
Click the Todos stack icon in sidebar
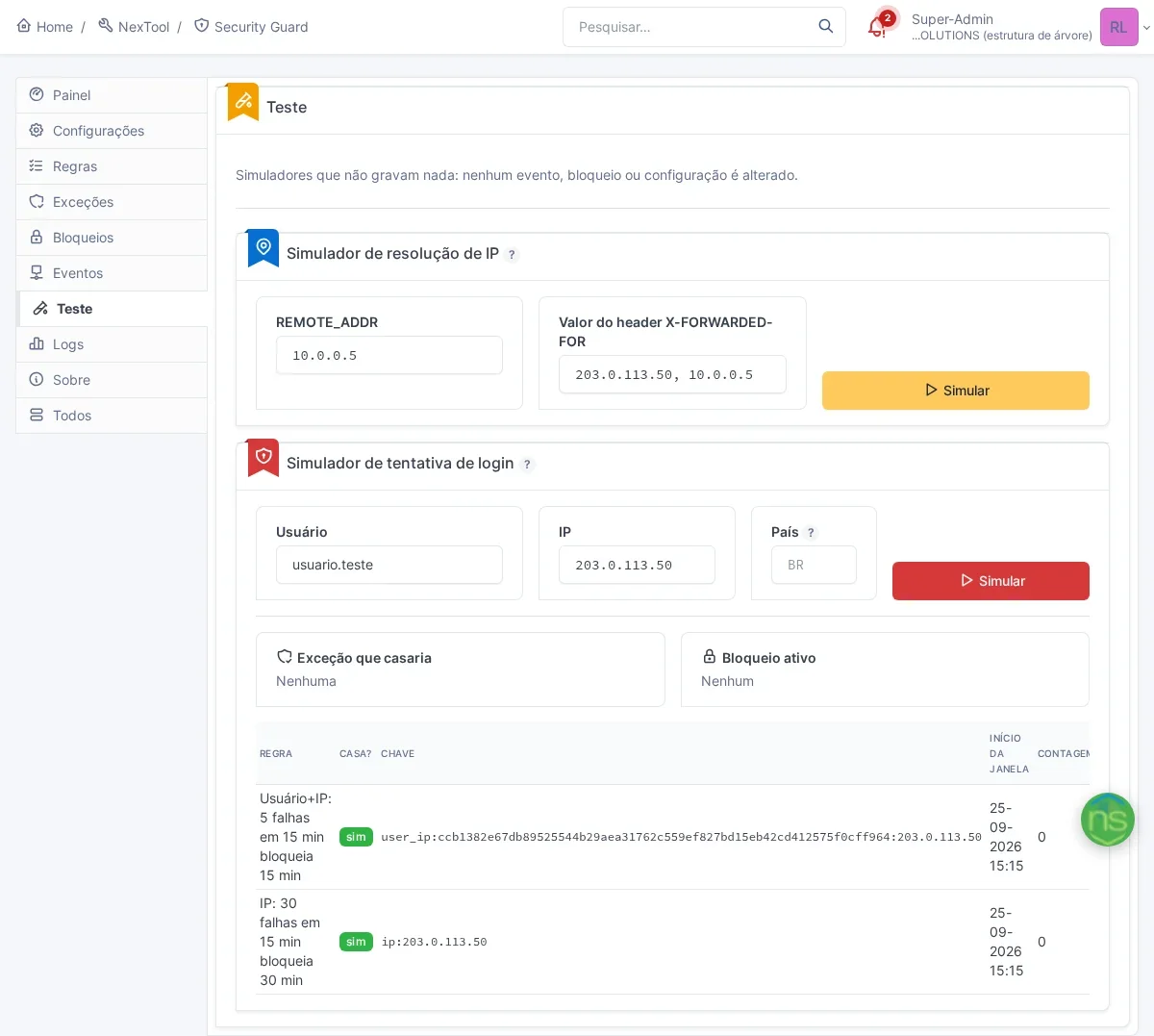[37, 415]
